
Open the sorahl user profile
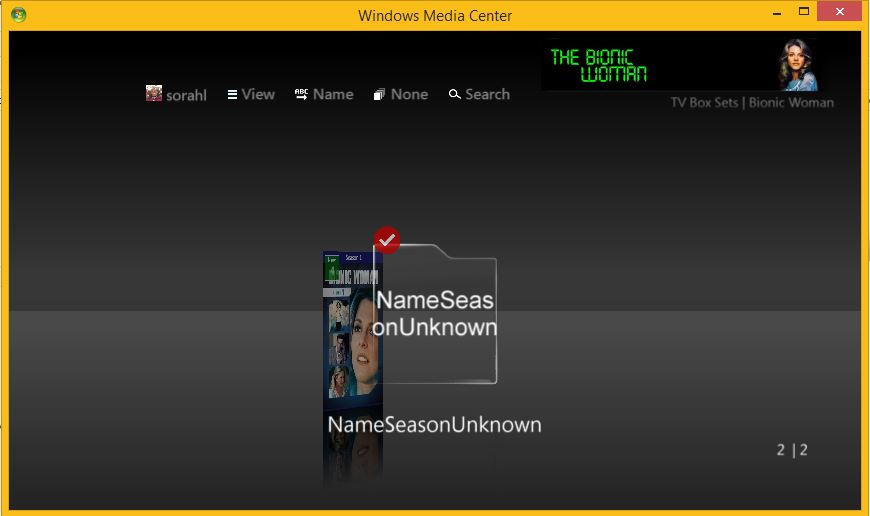tap(176, 94)
